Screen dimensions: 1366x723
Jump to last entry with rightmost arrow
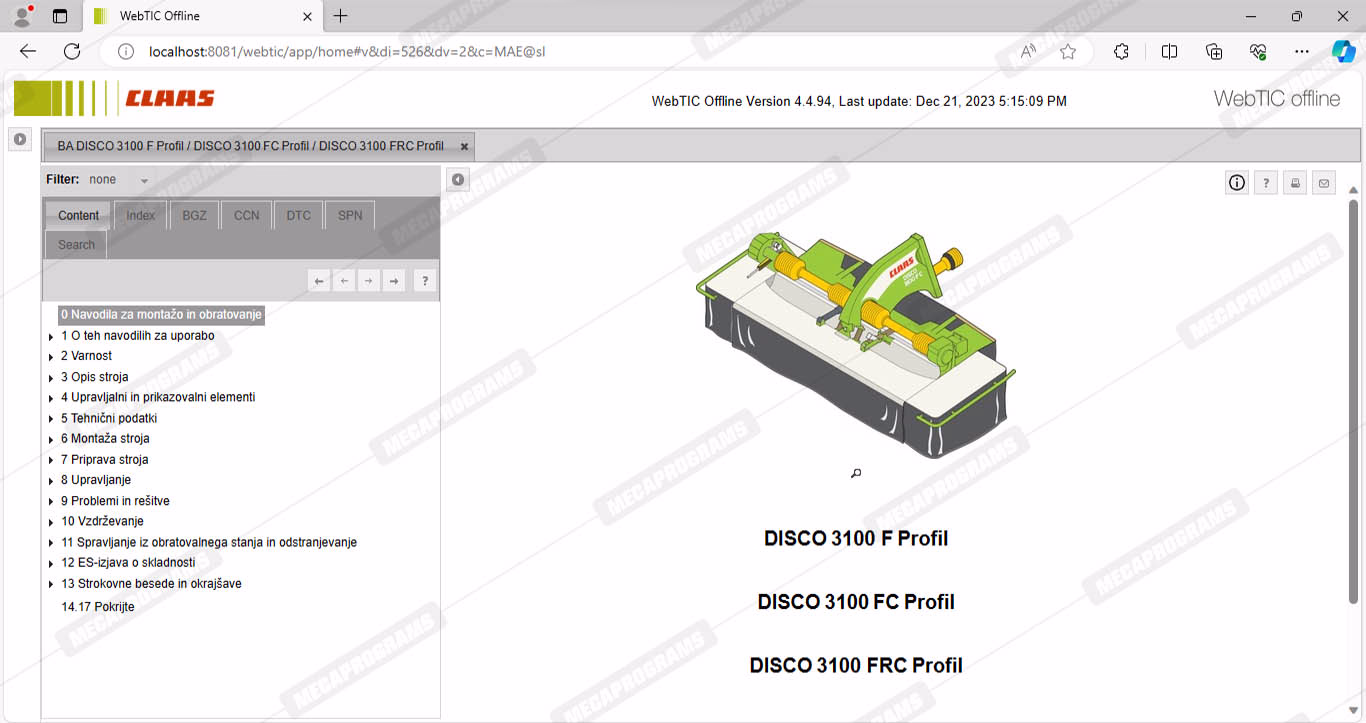click(x=394, y=282)
